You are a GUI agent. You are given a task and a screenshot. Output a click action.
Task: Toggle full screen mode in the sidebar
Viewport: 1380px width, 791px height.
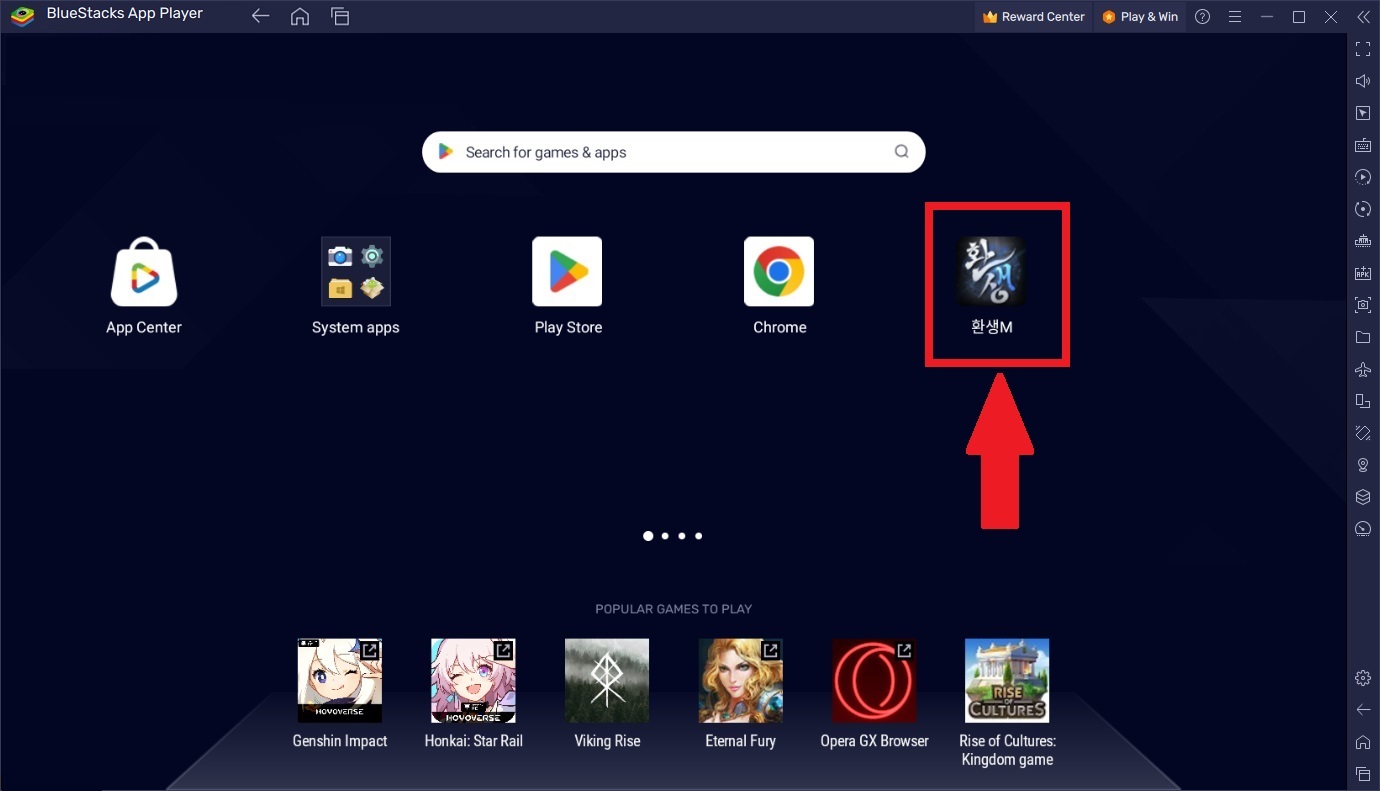1363,48
